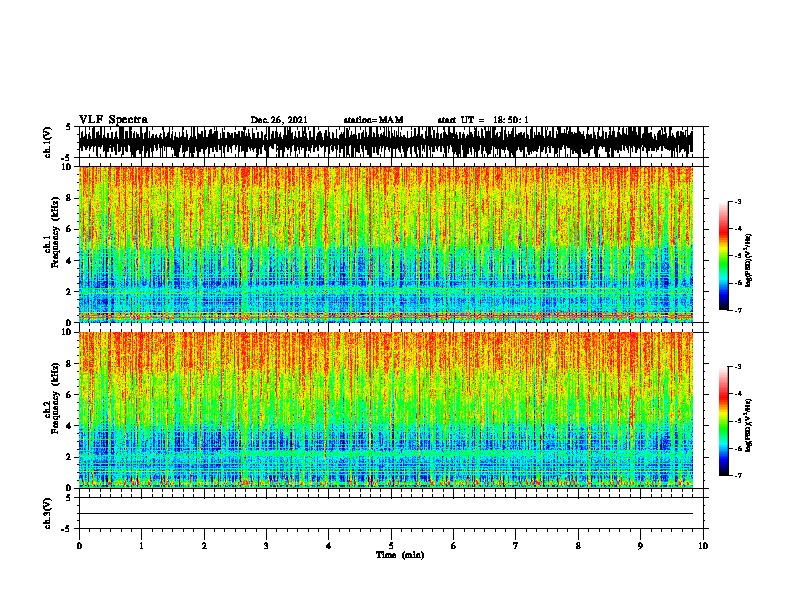Click the 'ch.3(V)' axis label
792x612 pixels.
pyautogui.click(x=47, y=513)
